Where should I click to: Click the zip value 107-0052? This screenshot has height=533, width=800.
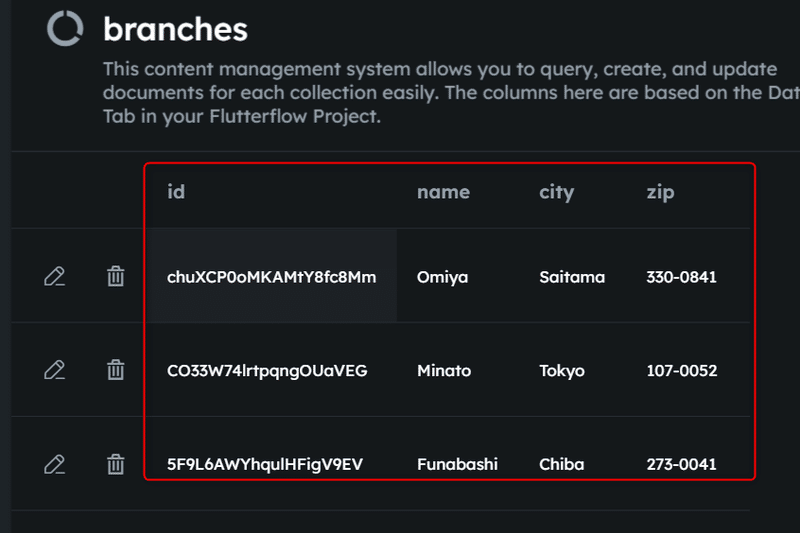click(x=682, y=371)
